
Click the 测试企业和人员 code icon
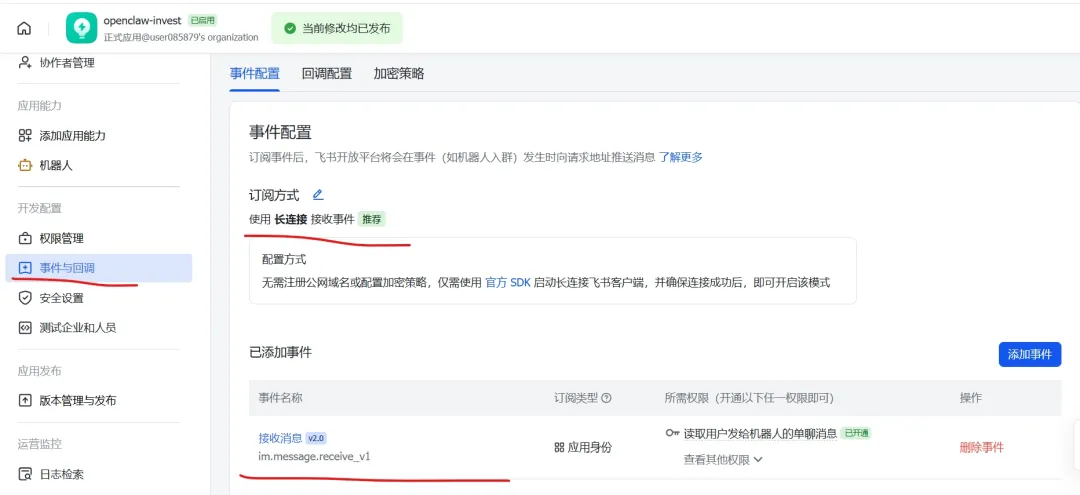click(x=25, y=328)
